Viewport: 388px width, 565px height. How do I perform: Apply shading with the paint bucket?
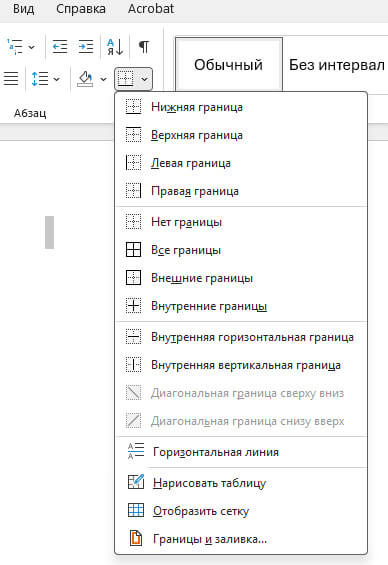[85, 79]
